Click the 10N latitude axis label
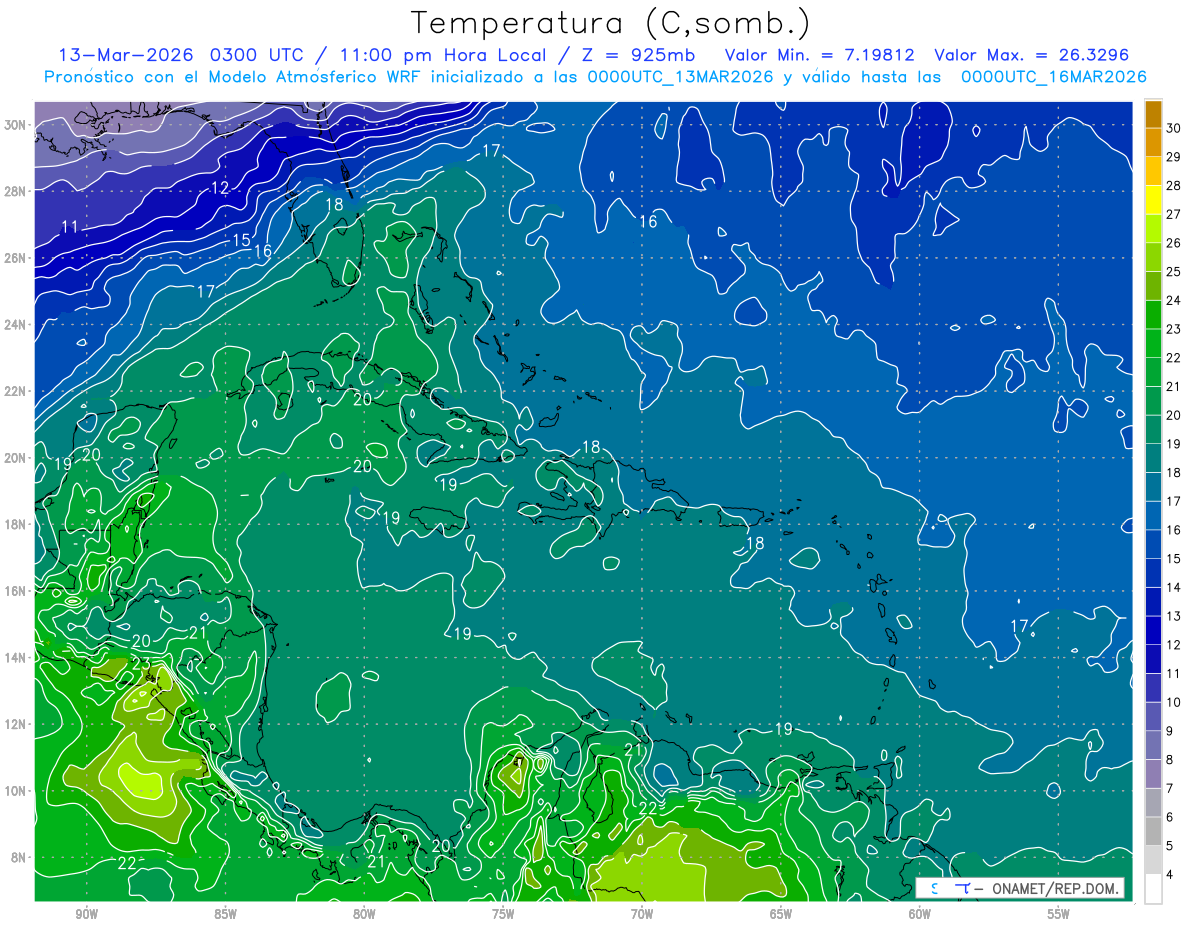The height and width of the screenshot is (927, 1200). click(15, 791)
